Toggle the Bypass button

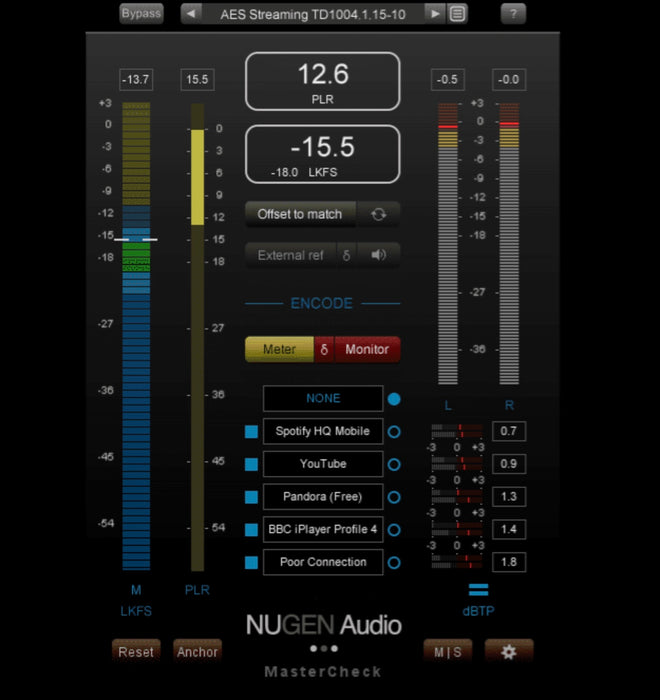pos(141,14)
